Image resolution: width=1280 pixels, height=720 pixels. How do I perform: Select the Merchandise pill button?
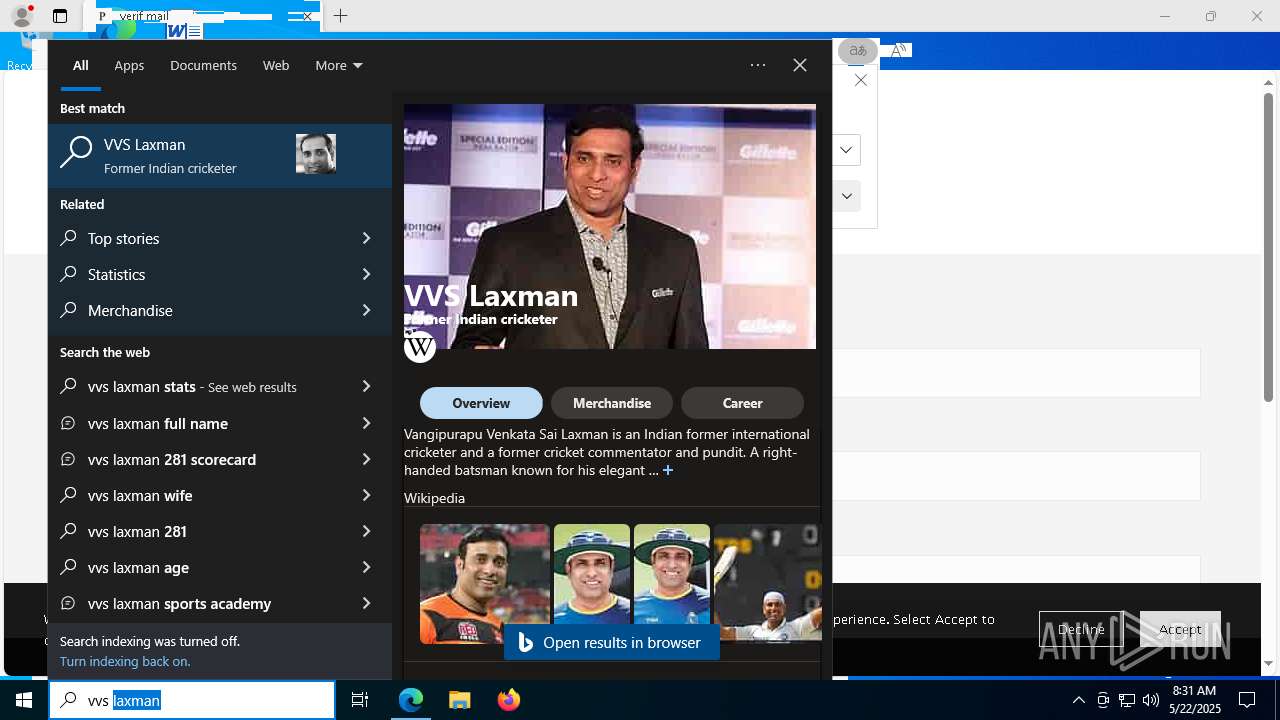click(612, 403)
